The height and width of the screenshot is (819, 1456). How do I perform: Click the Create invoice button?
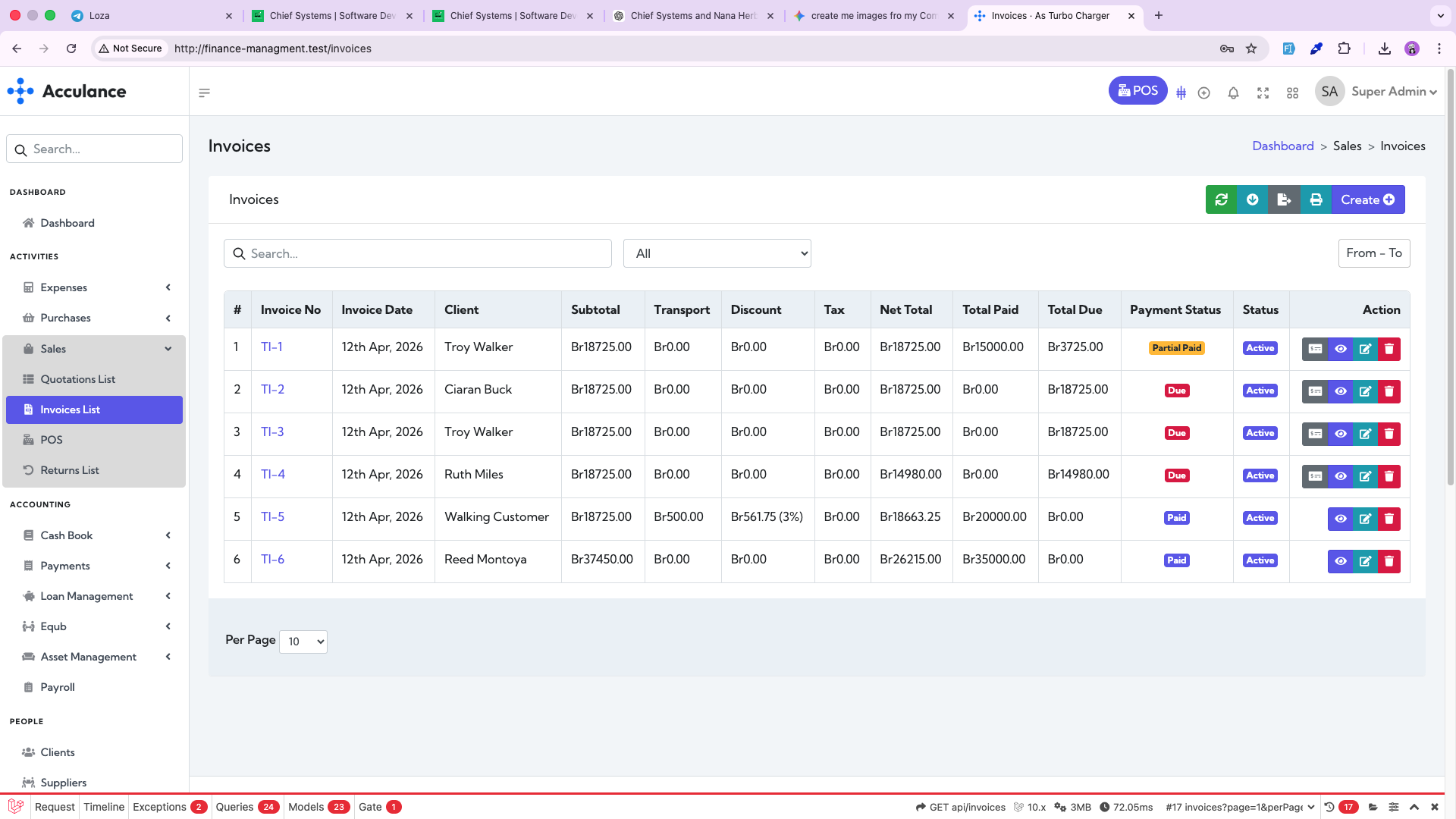[x=1367, y=199]
